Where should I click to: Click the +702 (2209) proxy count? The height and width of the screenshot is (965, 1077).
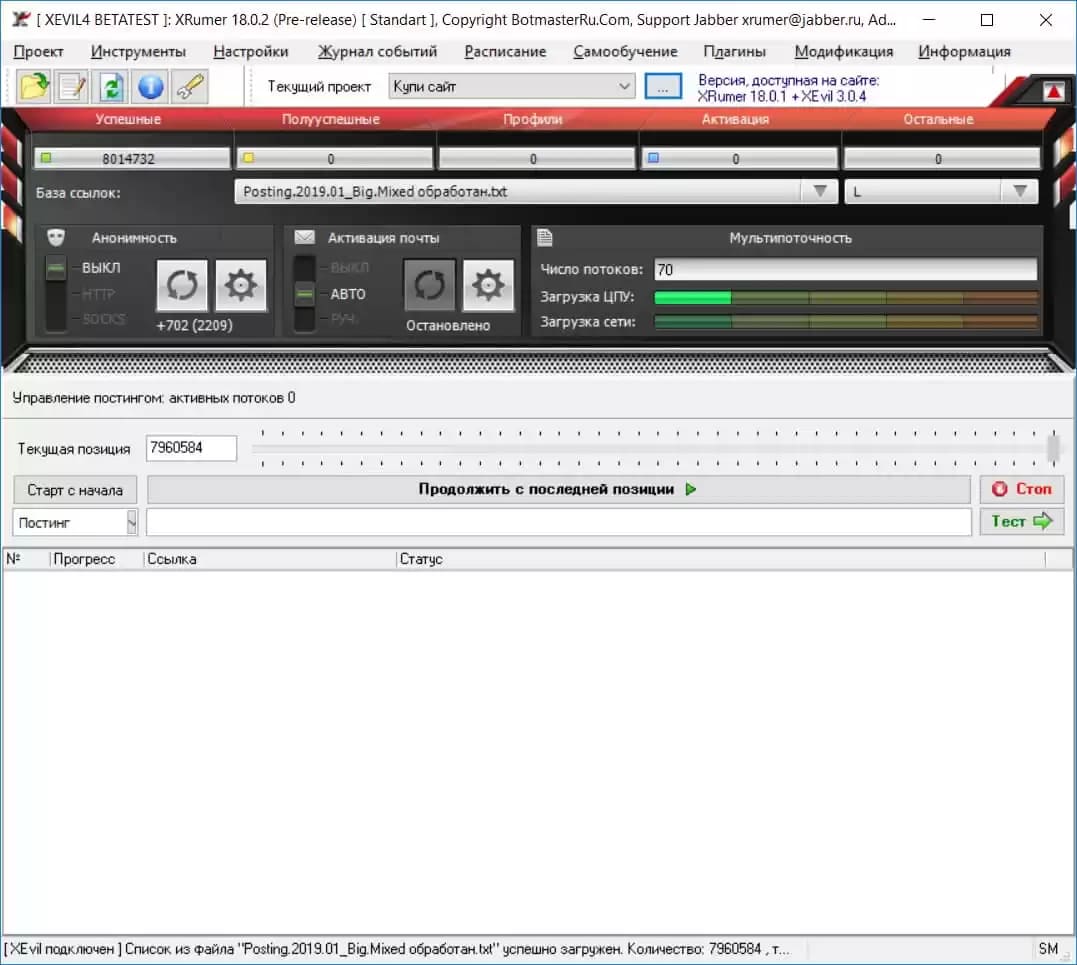click(x=194, y=325)
